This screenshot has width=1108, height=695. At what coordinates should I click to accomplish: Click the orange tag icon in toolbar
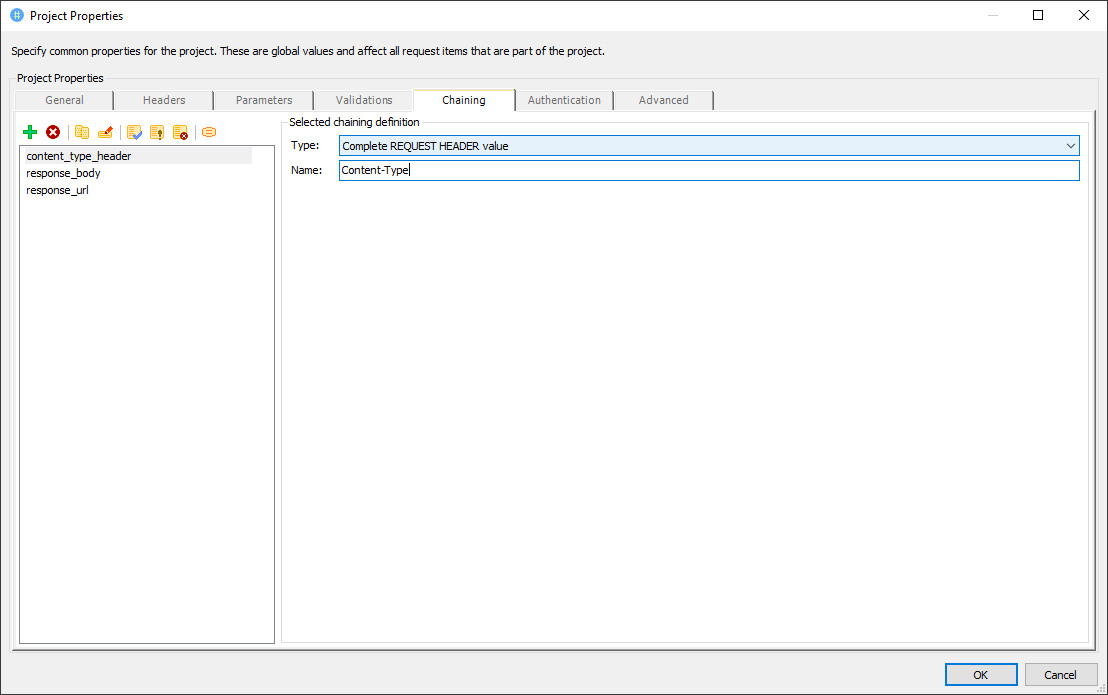point(209,132)
